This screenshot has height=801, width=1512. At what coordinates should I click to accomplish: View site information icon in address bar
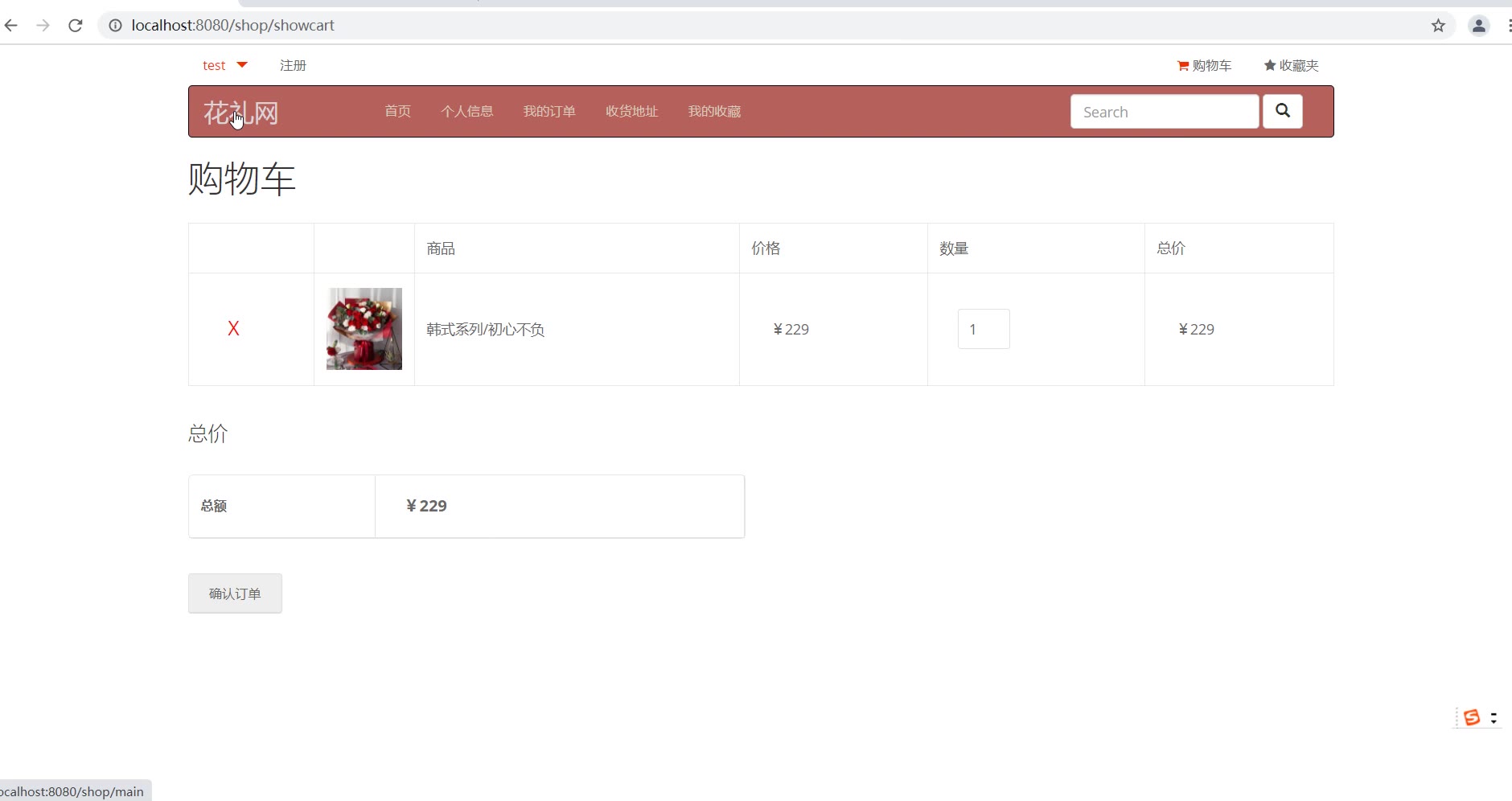coord(116,26)
